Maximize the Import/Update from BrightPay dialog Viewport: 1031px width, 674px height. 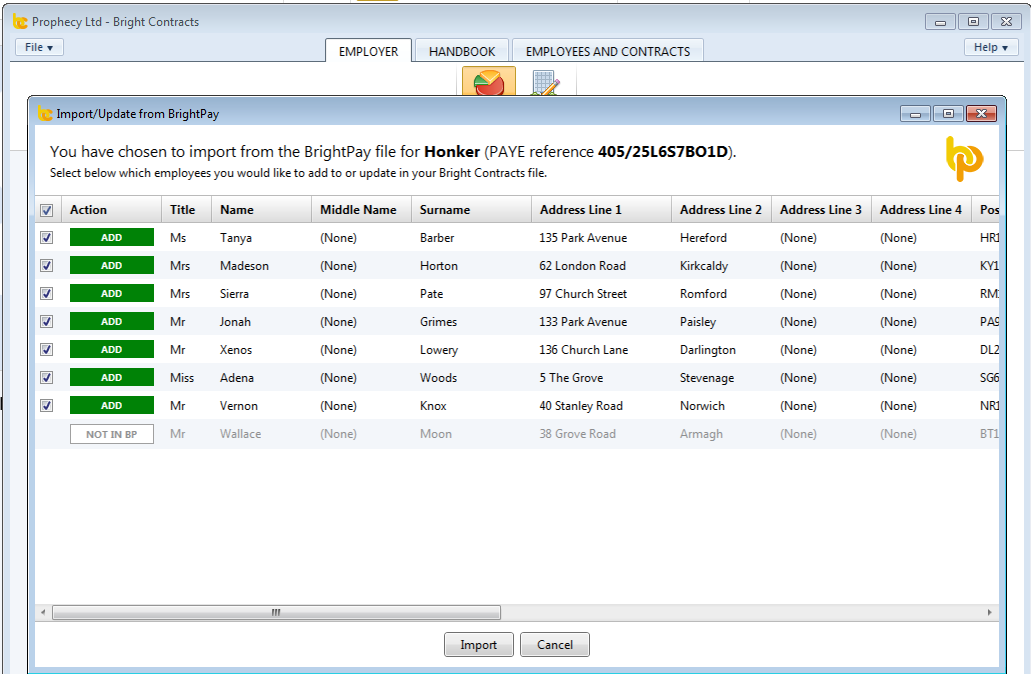click(948, 114)
